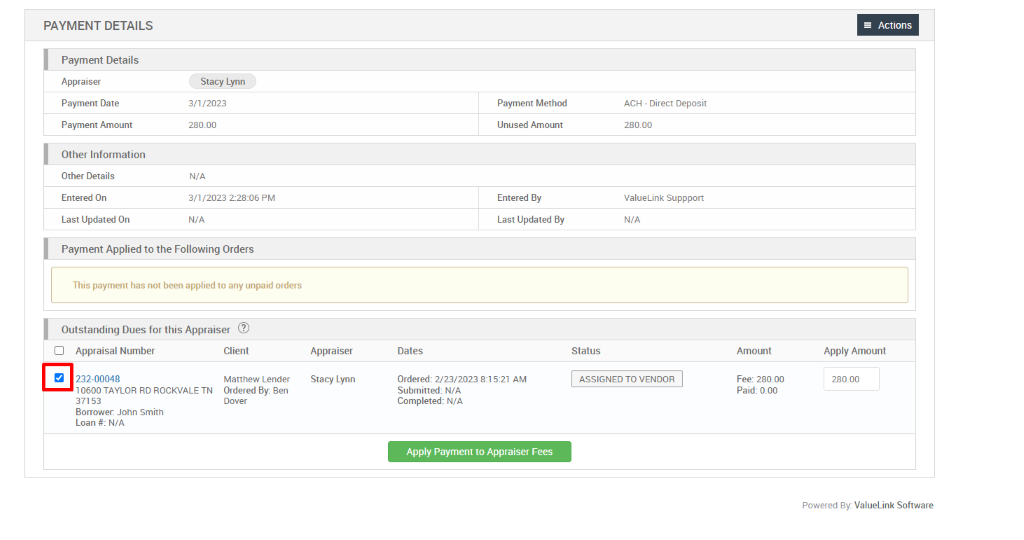
Task: Uncheck the checkbox for order 232-00048
Action: click(x=59, y=378)
